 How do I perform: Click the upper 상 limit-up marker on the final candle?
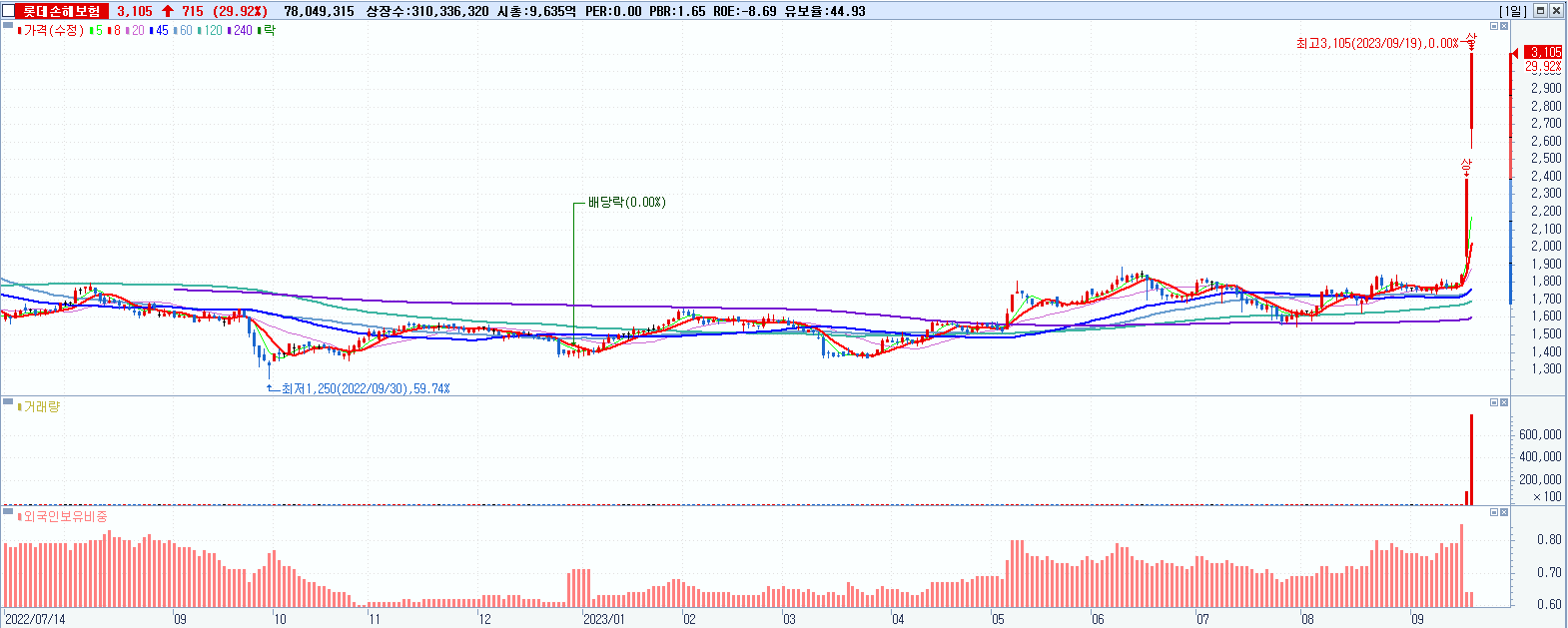click(x=1471, y=41)
